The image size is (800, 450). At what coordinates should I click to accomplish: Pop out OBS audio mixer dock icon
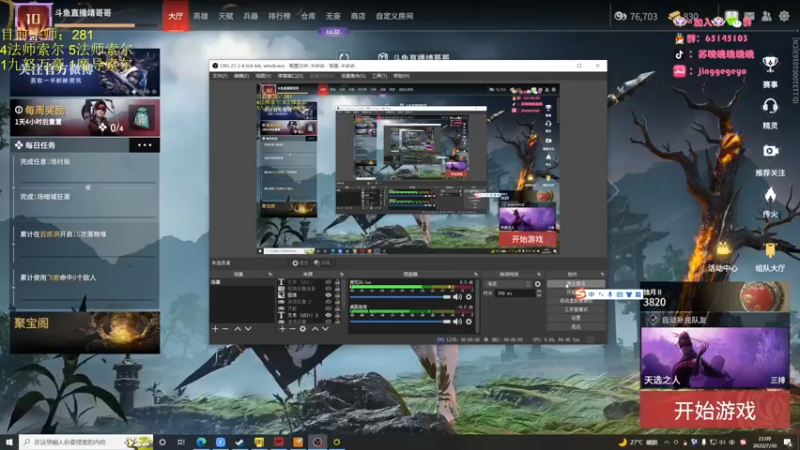coord(476,274)
